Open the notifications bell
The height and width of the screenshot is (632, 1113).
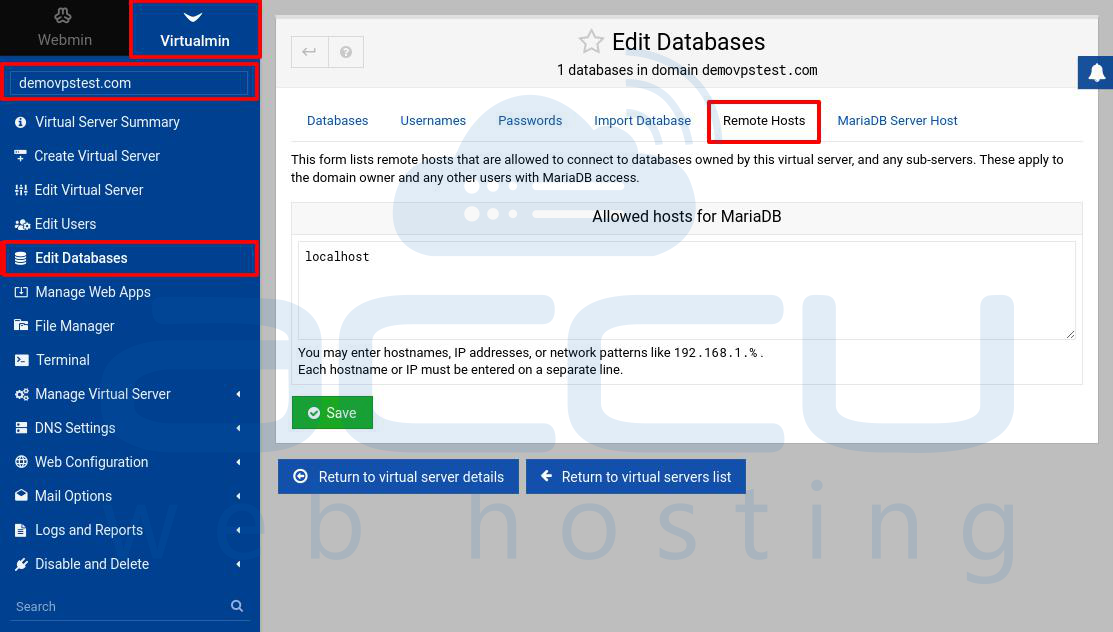(1096, 72)
